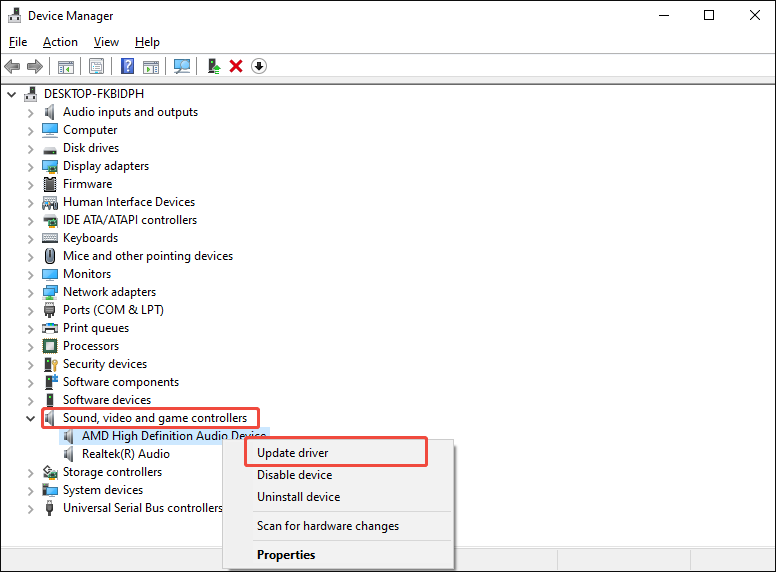This screenshot has width=776, height=572.
Task: Select the Ports (COM & LPT) label
Action: pyautogui.click(x=113, y=310)
